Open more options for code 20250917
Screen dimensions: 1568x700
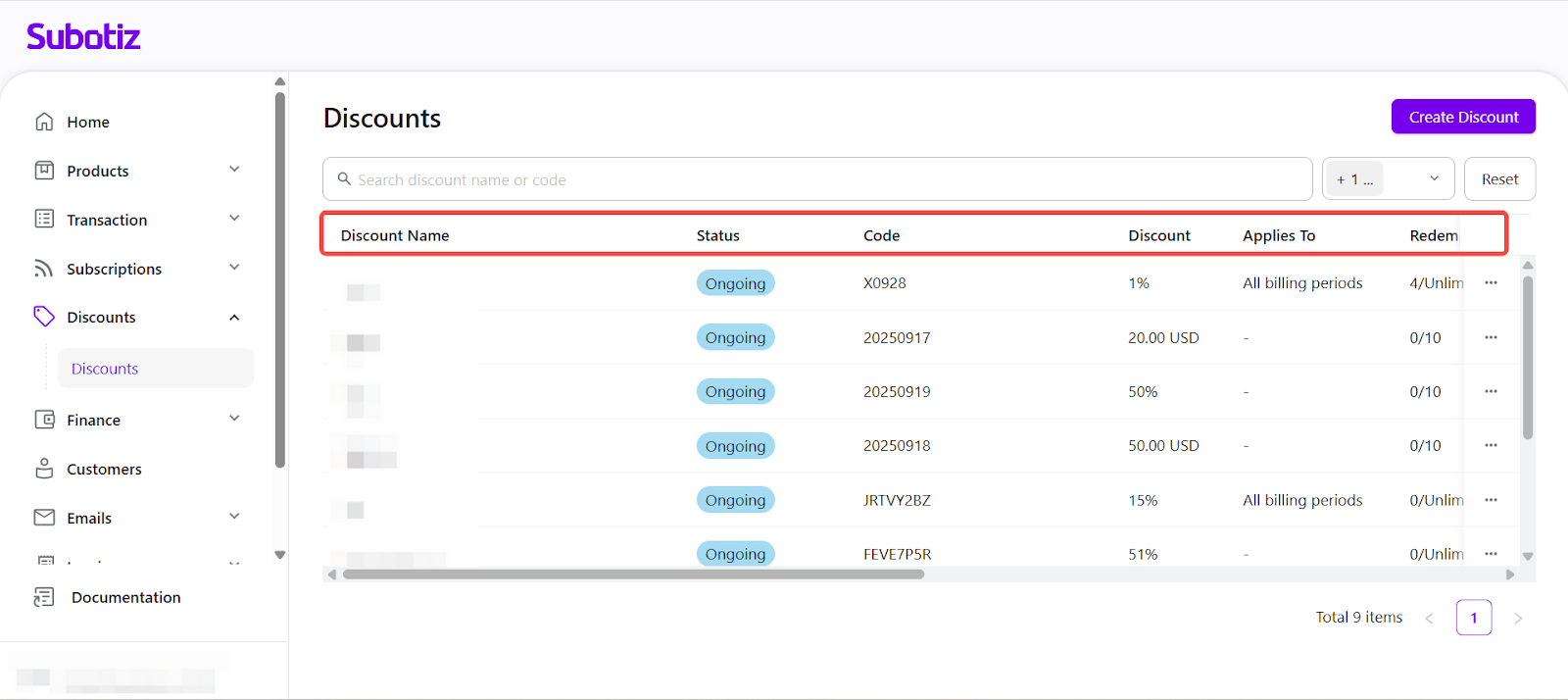pyautogui.click(x=1491, y=337)
